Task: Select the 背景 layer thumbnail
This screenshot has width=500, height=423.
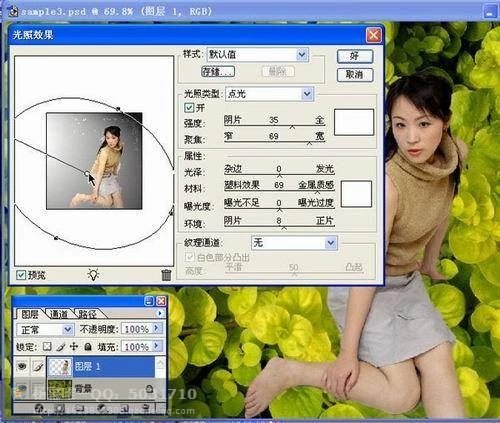Action: click(x=60, y=389)
